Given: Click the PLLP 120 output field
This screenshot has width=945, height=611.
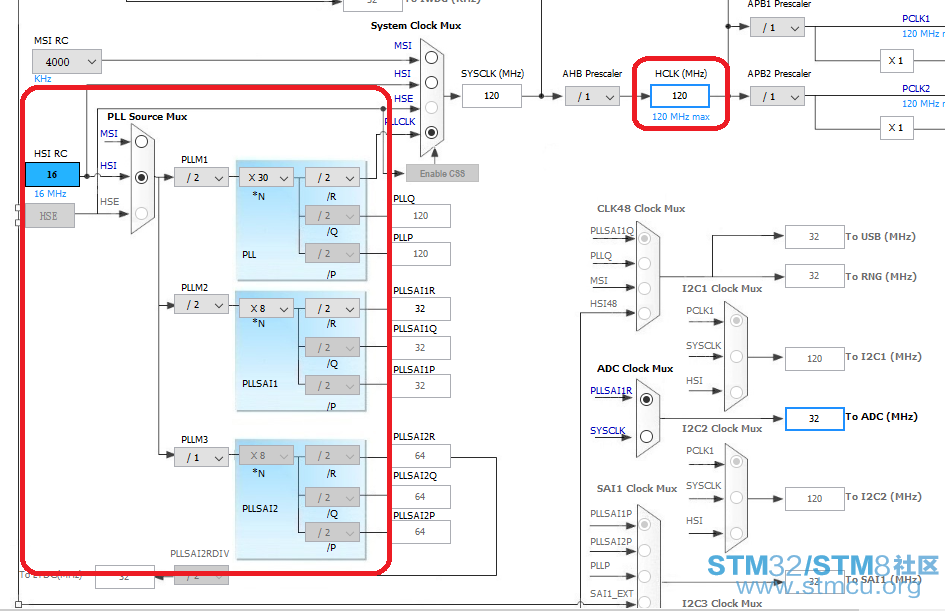Looking at the screenshot, I should tap(421, 254).
